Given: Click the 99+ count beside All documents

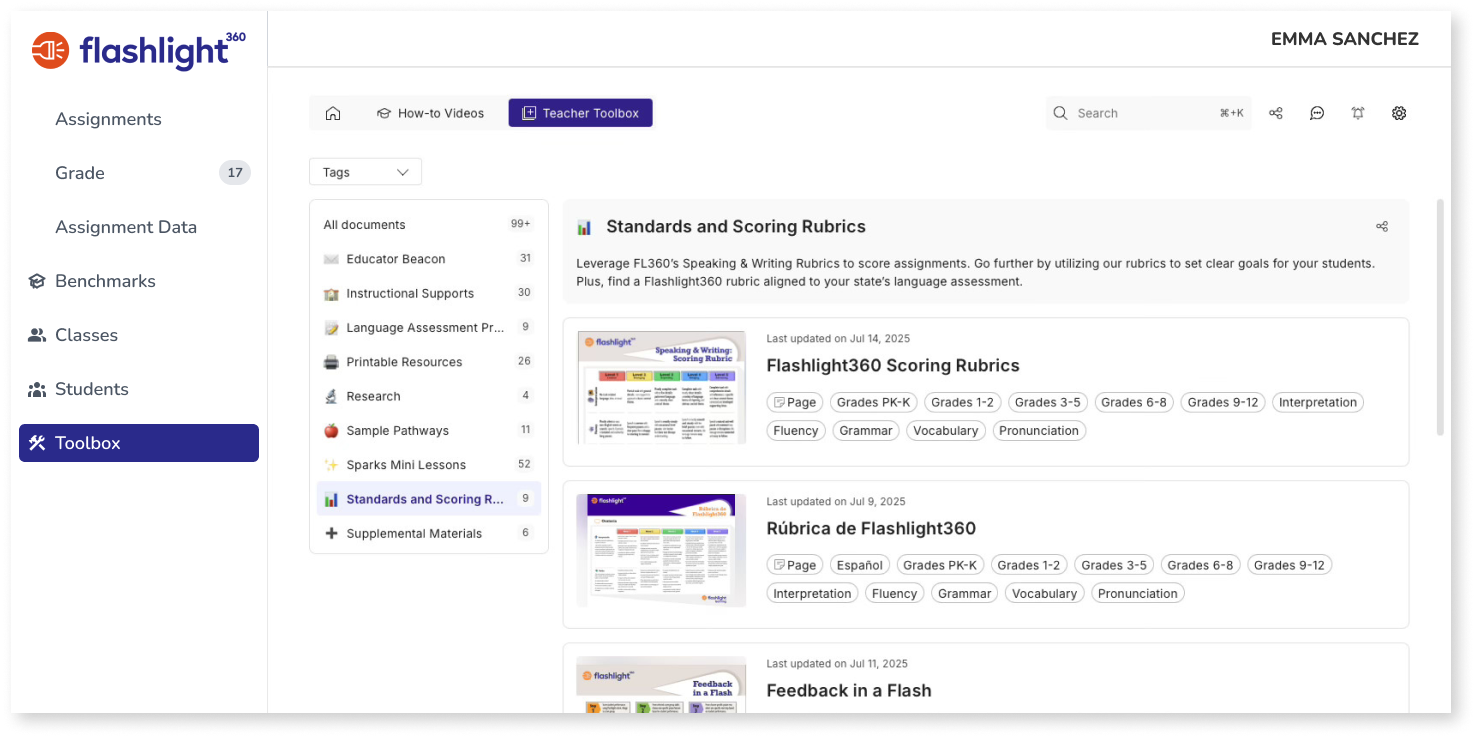Looking at the screenshot, I should pyautogui.click(x=521, y=224).
